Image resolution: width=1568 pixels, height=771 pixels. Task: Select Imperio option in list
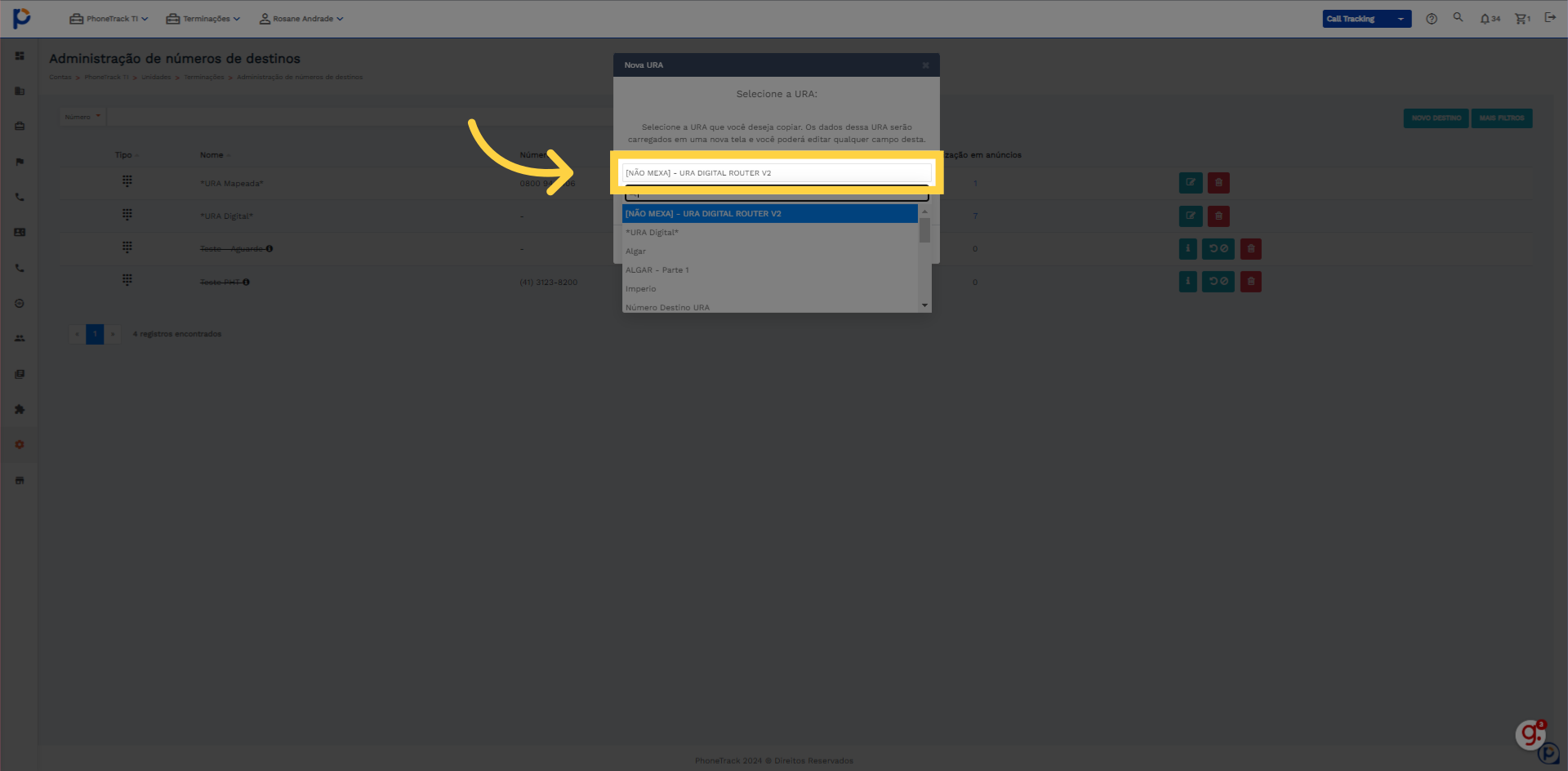pyautogui.click(x=770, y=289)
